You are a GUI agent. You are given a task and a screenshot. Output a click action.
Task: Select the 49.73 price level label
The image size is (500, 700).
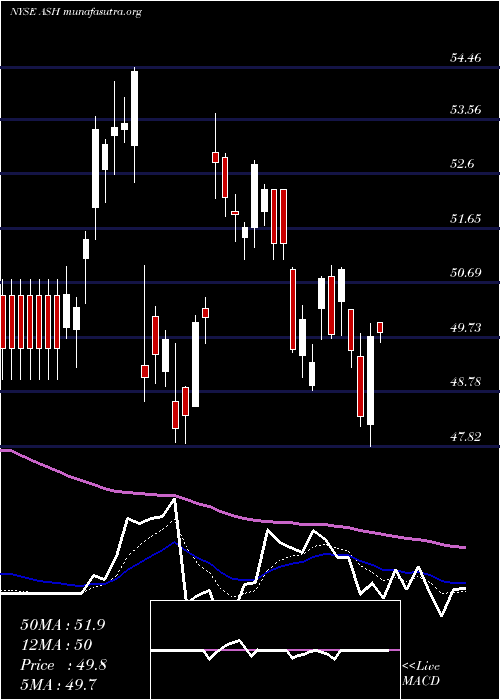click(465, 328)
